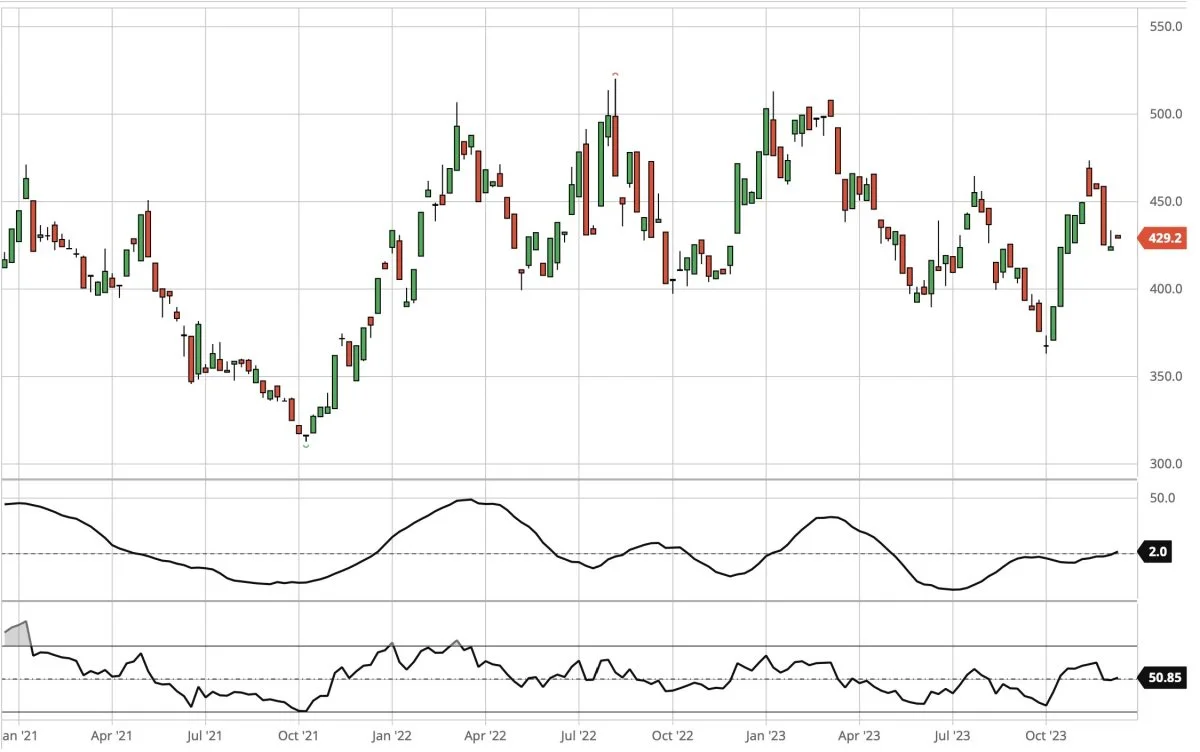
Task: Select the green low marker below the Oct '21 candle
Action: (305, 444)
